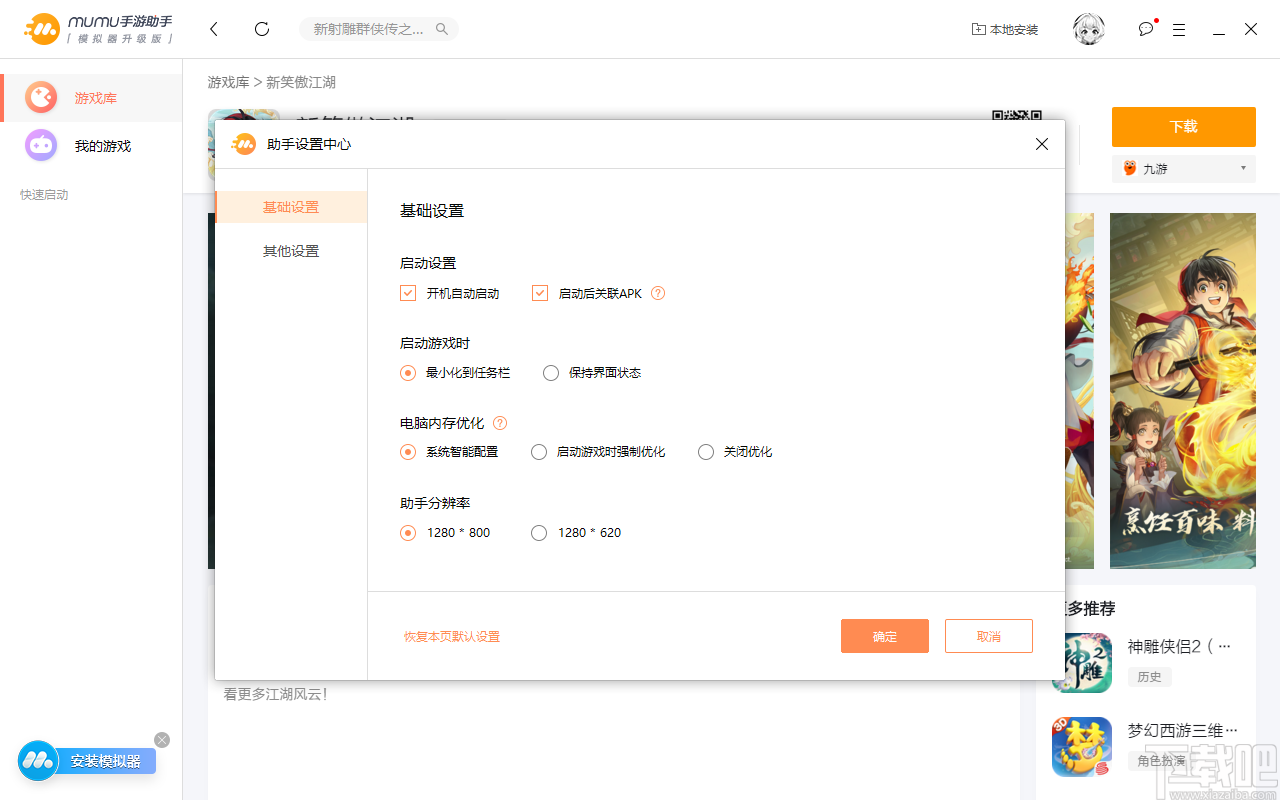Select the 1280 * 620 resolution option
This screenshot has width=1280, height=800.
(539, 532)
